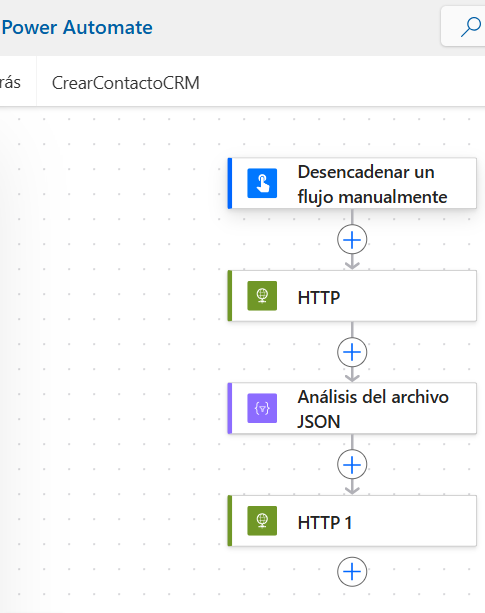Click the manual trigger hand icon
This screenshot has height=613, width=485.
tap(262, 183)
